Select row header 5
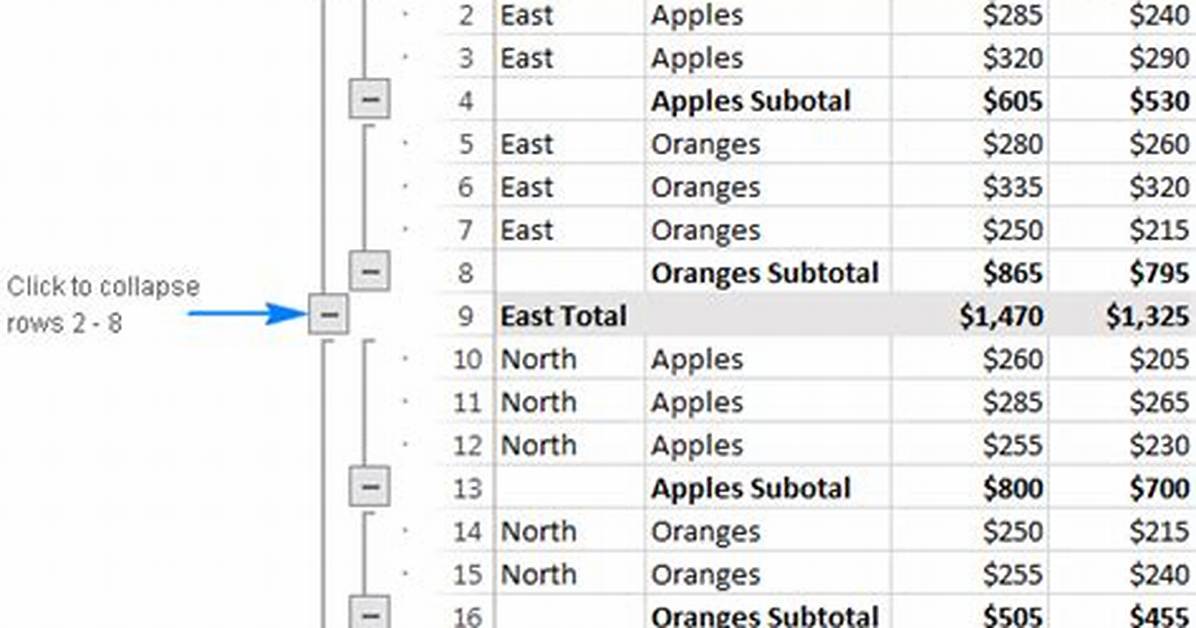Viewport: 1196px width, 628px height. (466, 144)
